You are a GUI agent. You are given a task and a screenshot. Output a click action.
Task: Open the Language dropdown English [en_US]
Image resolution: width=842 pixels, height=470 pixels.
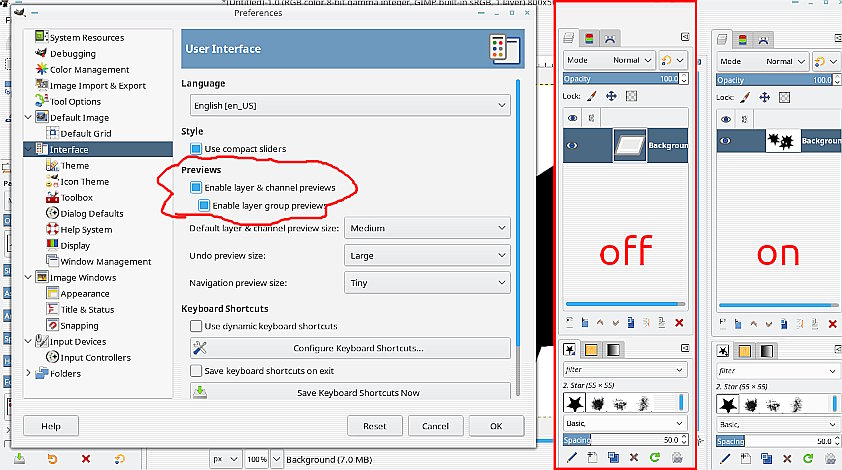click(x=350, y=105)
